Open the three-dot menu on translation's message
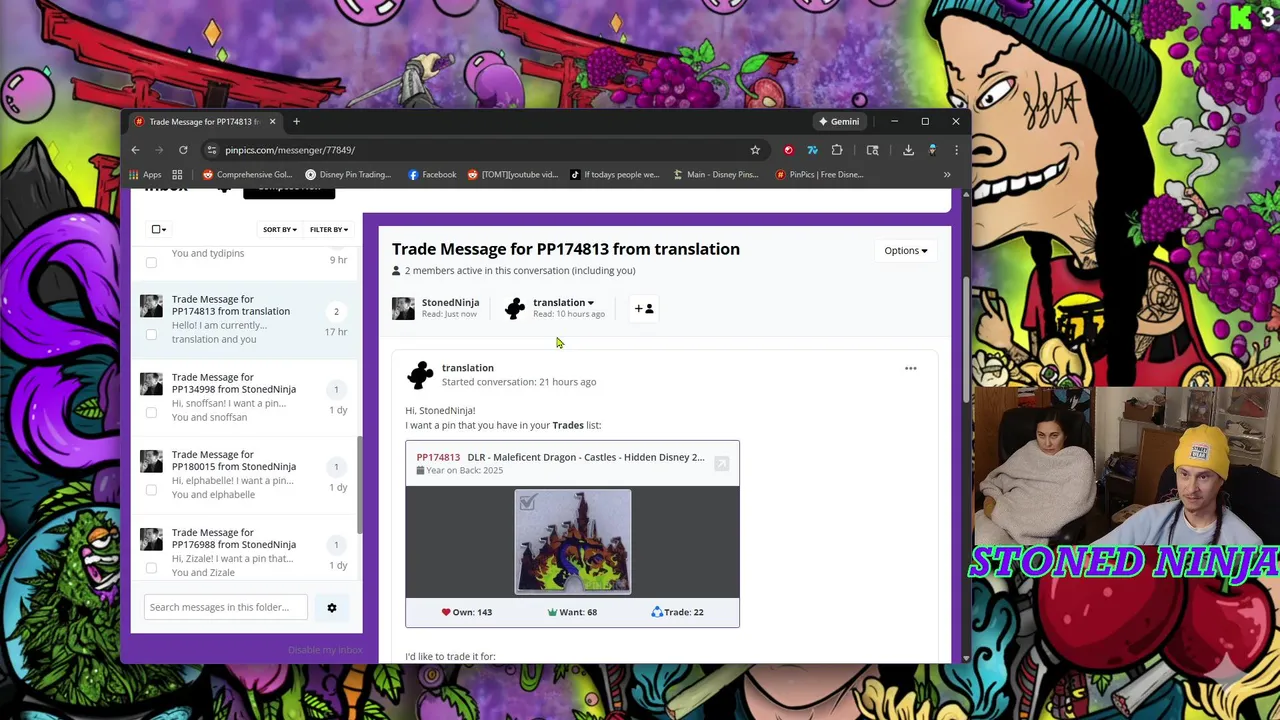1280x720 pixels. coord(910,368)
